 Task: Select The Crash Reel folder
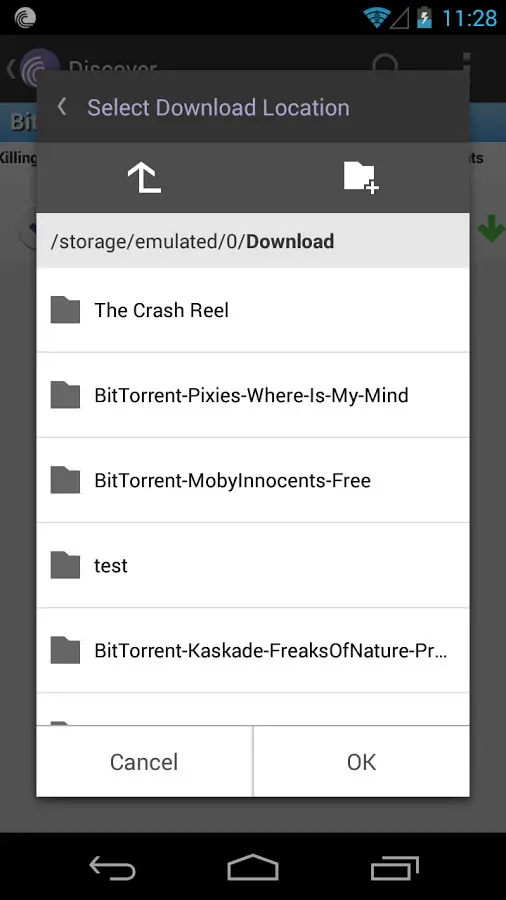253,311
